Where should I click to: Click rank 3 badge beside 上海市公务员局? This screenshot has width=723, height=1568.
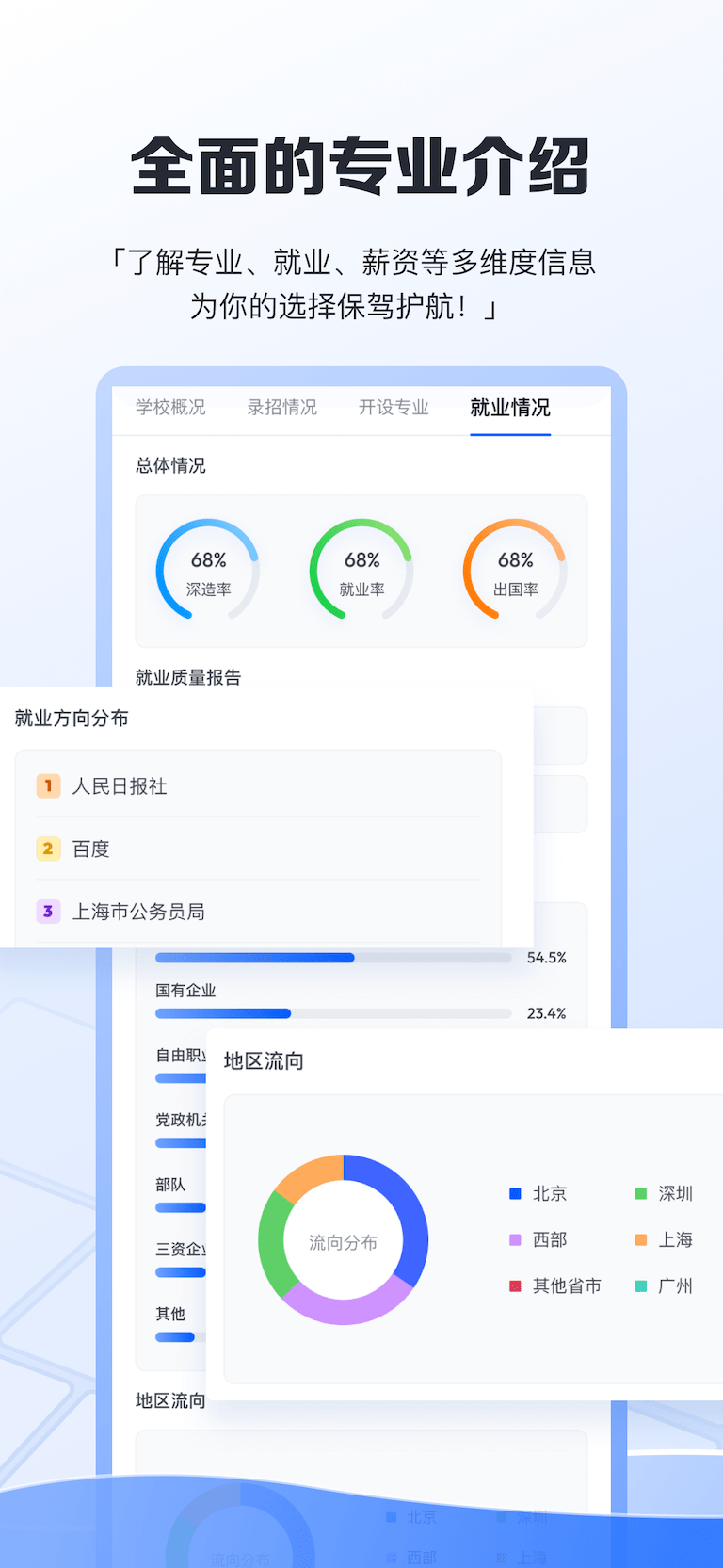(48, 911)
